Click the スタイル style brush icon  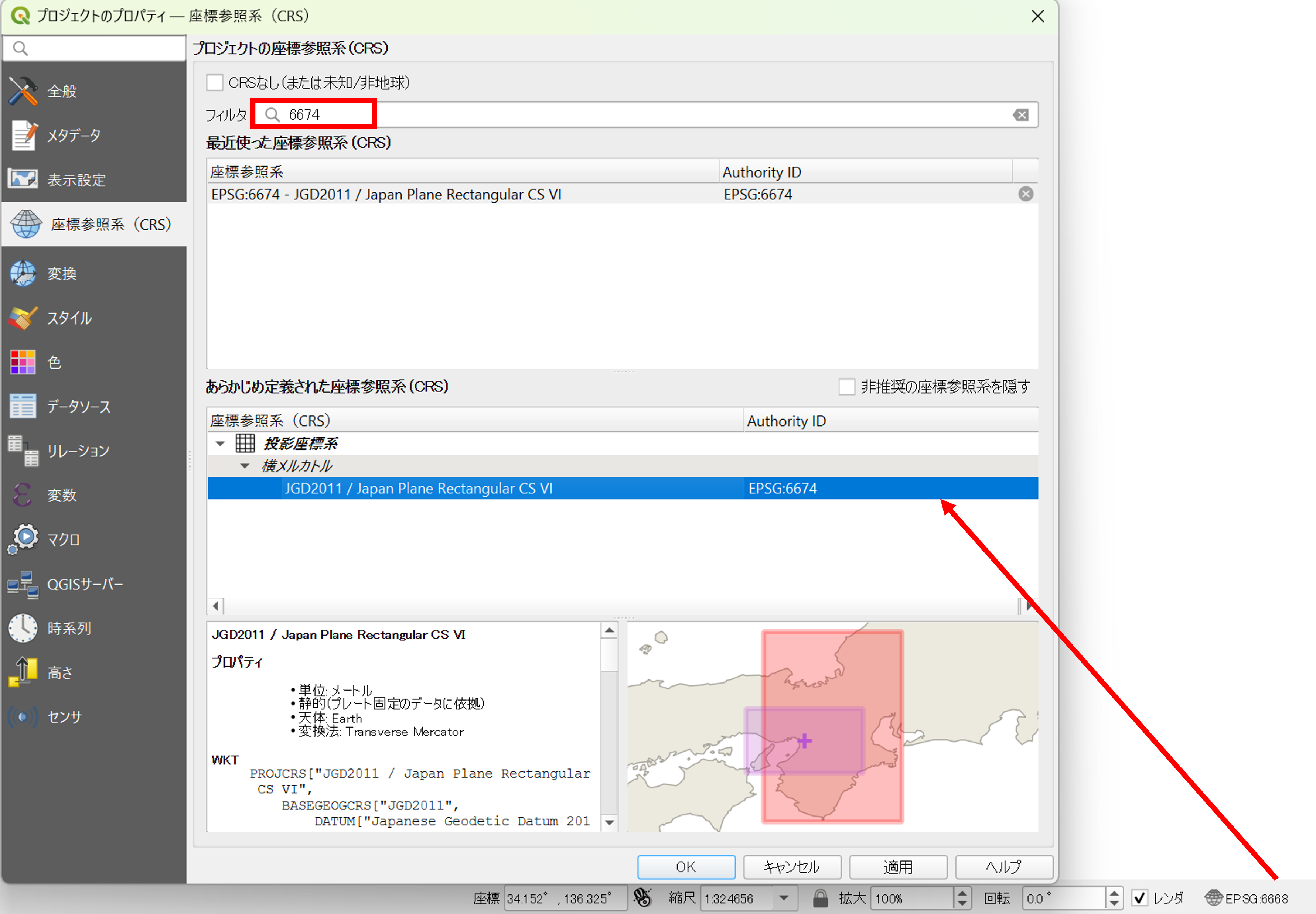click(23, 318)
